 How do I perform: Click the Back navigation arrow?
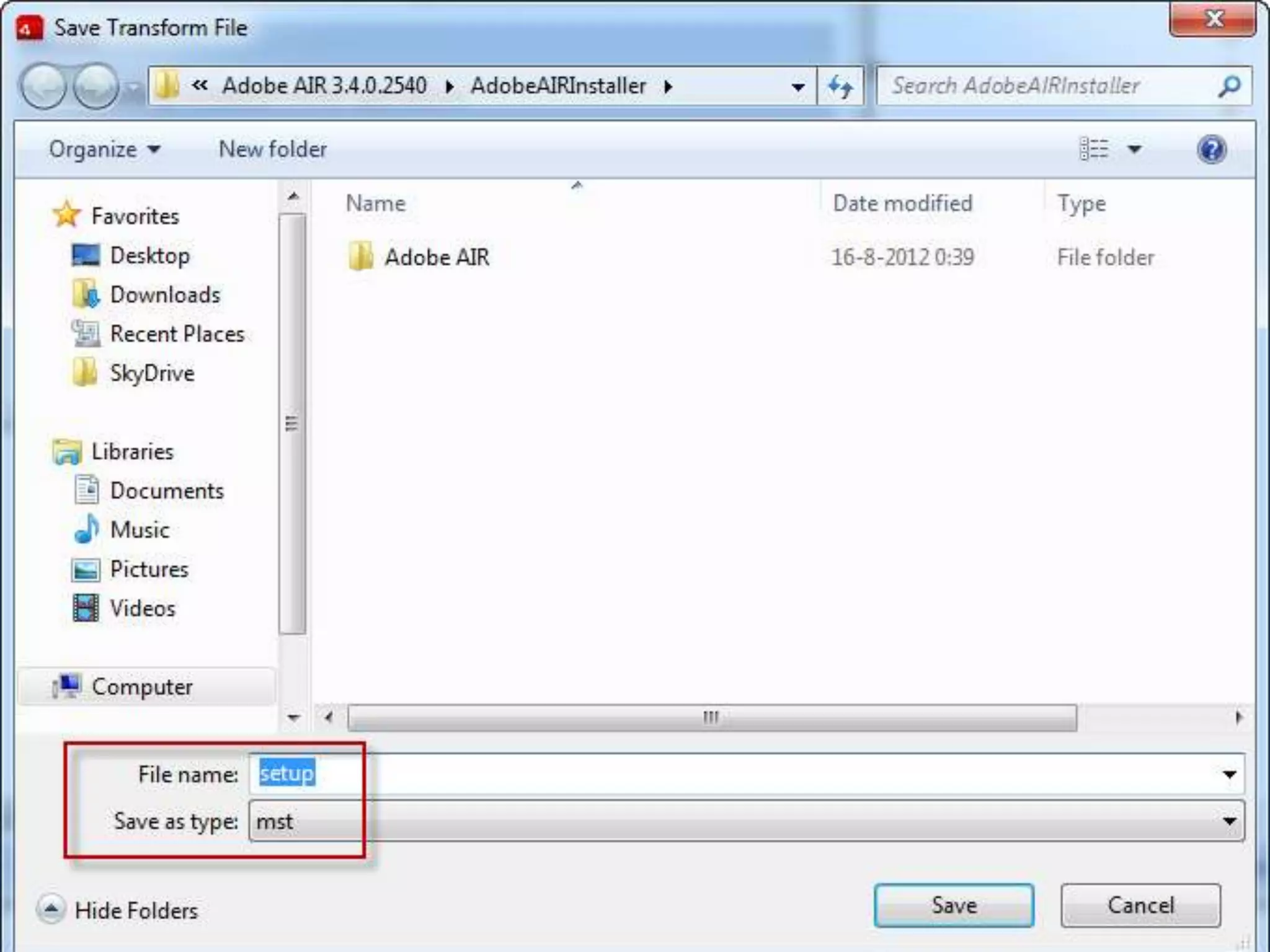pyautogui.click(x=43, y=87)
